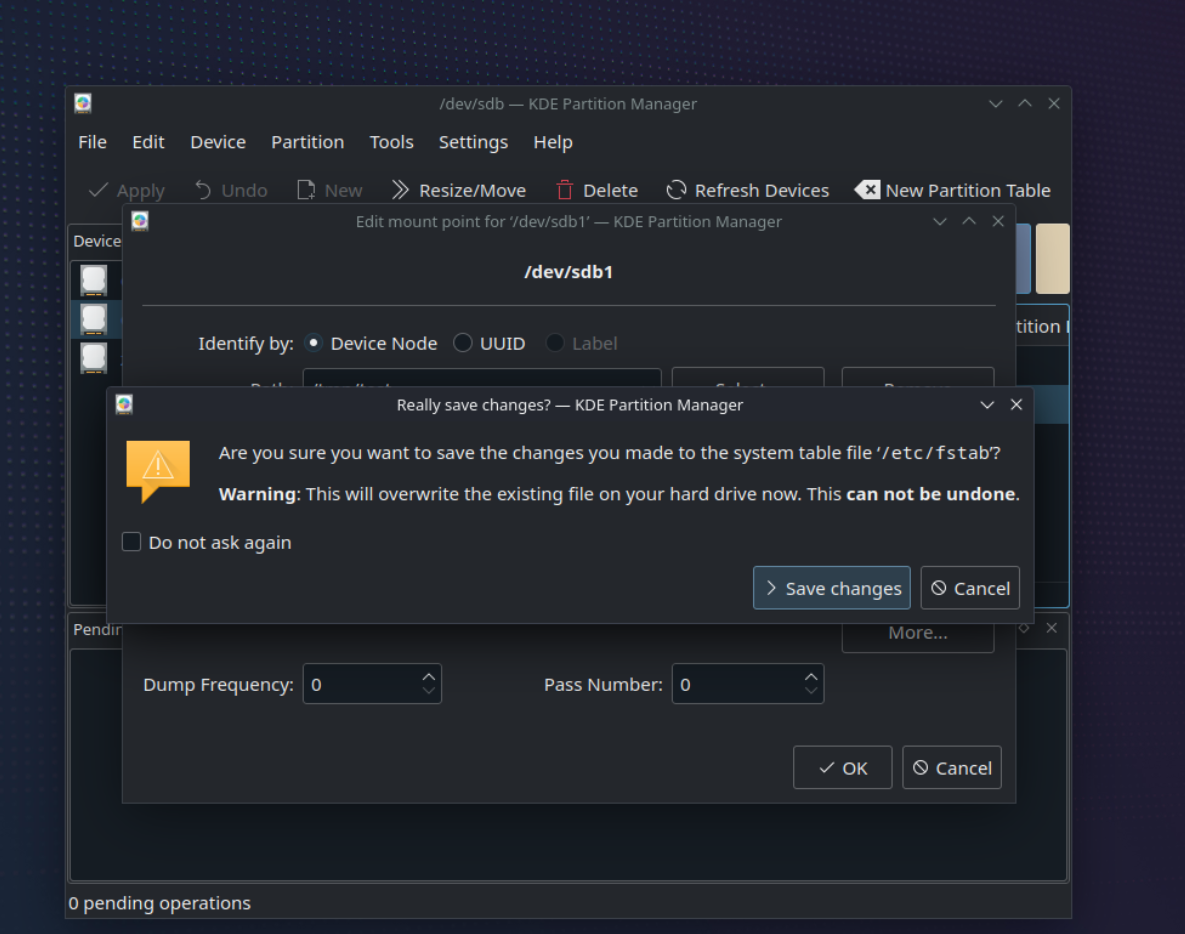Choose UUID as identify method

coord(463,343)
